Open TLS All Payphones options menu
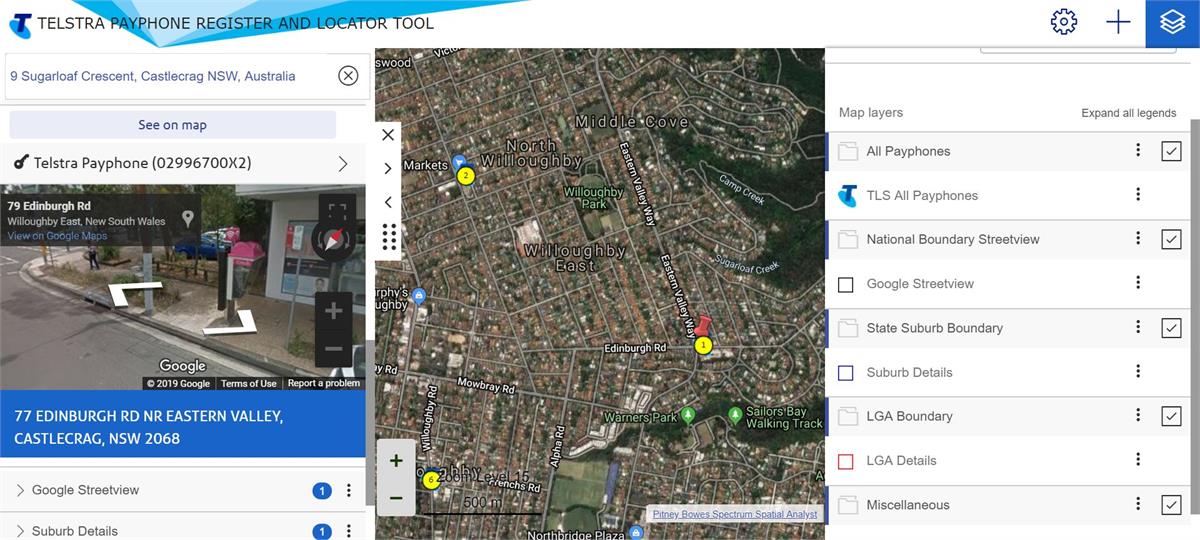The width and height of the screenshot is (1200, 540). pyautogui.click(x=1138, y=195)
